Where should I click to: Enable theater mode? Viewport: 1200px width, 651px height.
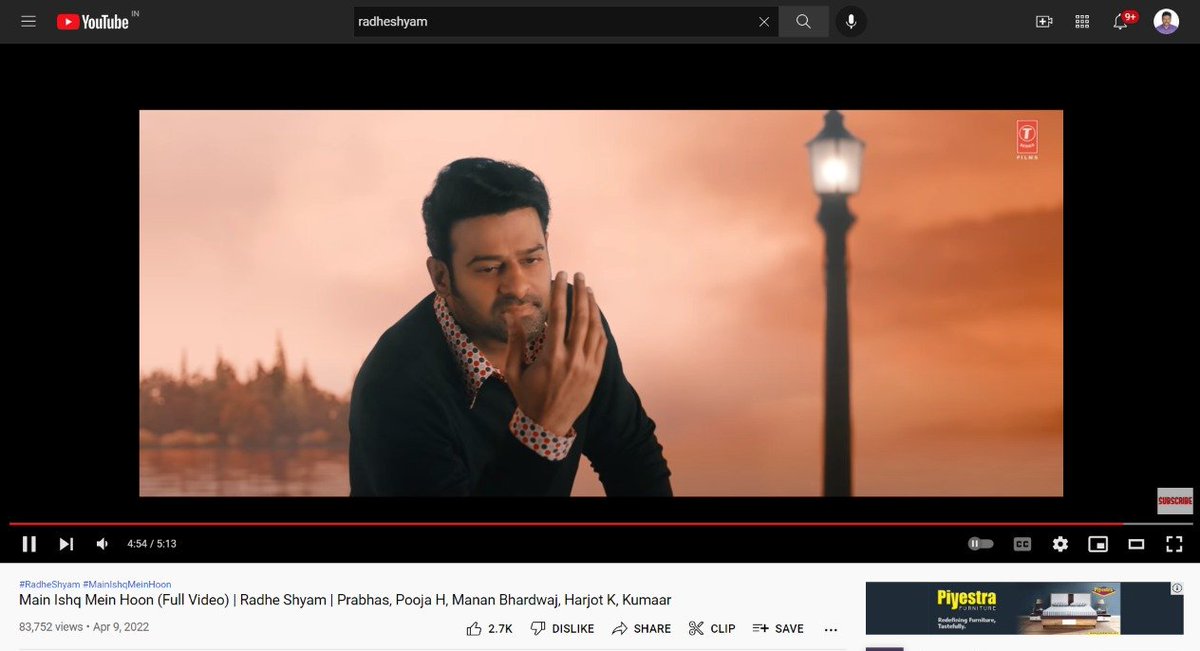(1136, 544)
